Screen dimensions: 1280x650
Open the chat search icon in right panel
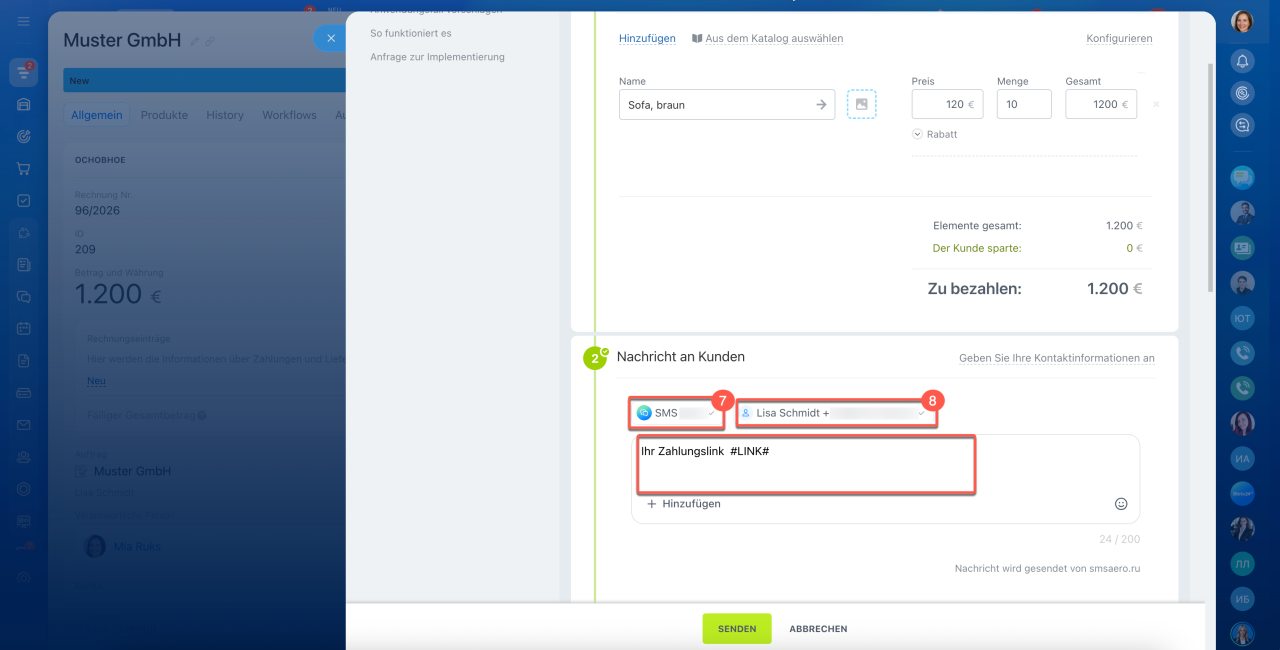1243,125
